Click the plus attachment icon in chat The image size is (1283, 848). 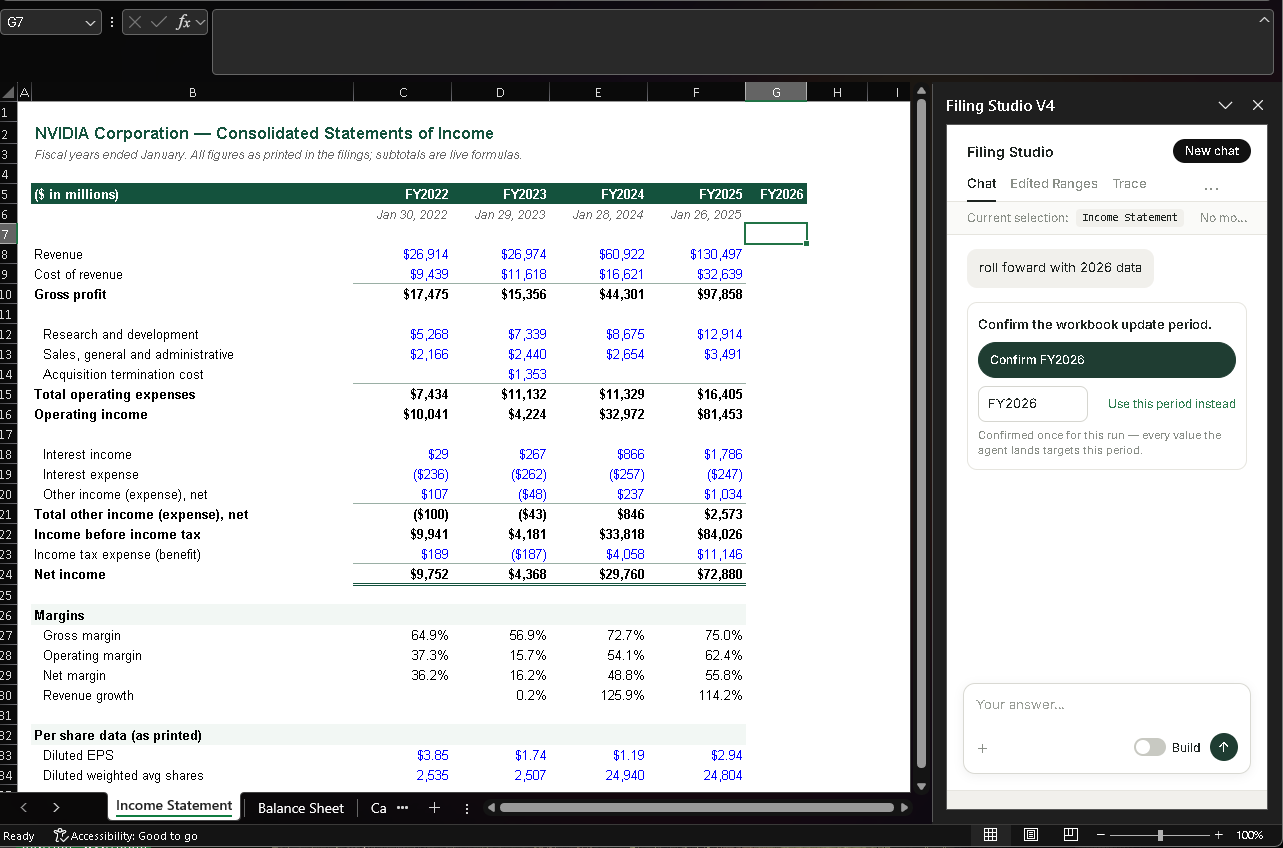tap(982, 748)
